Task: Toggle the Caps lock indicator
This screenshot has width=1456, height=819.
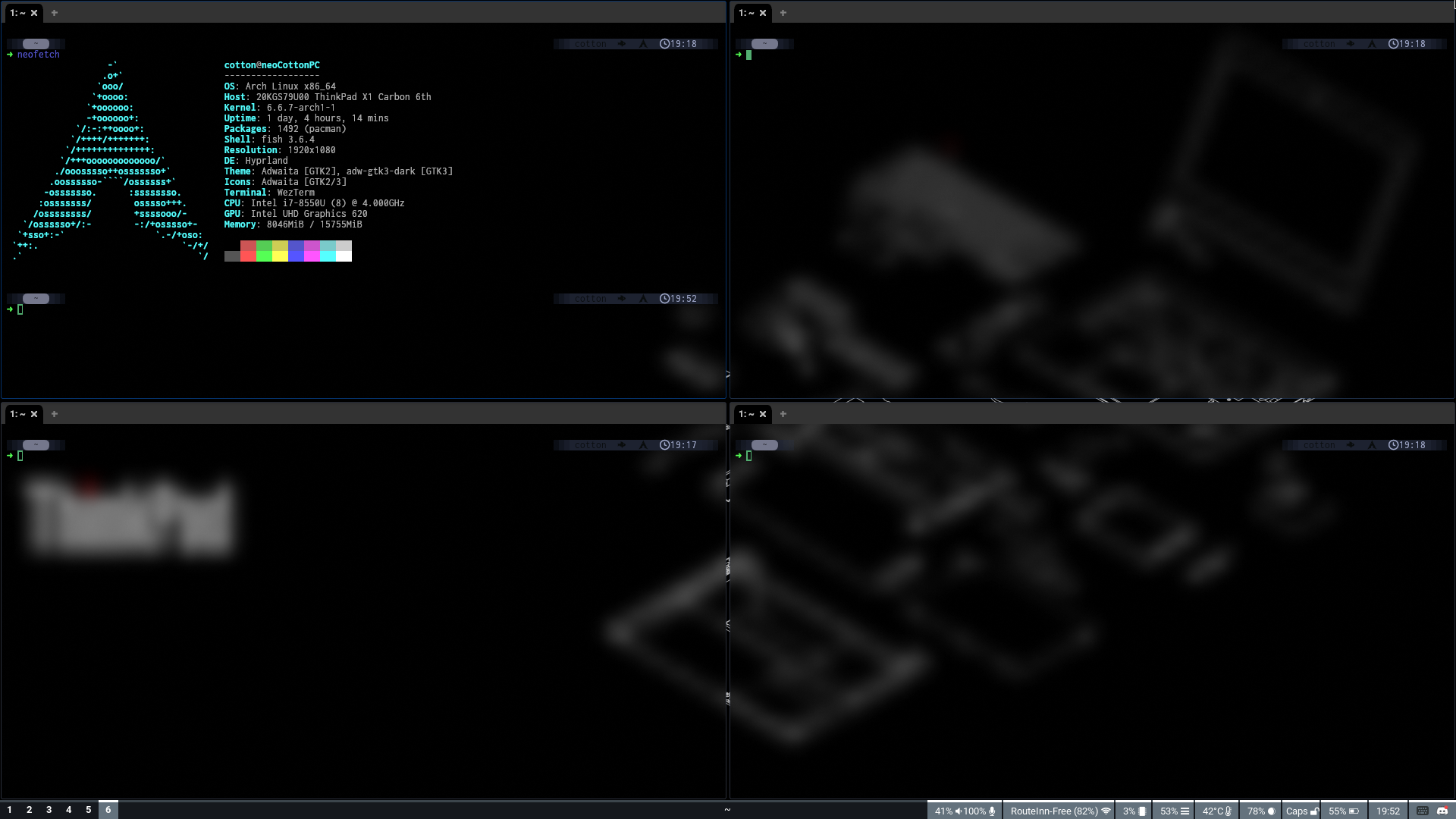Action: pyautogui.click(x=1301, y=811)
